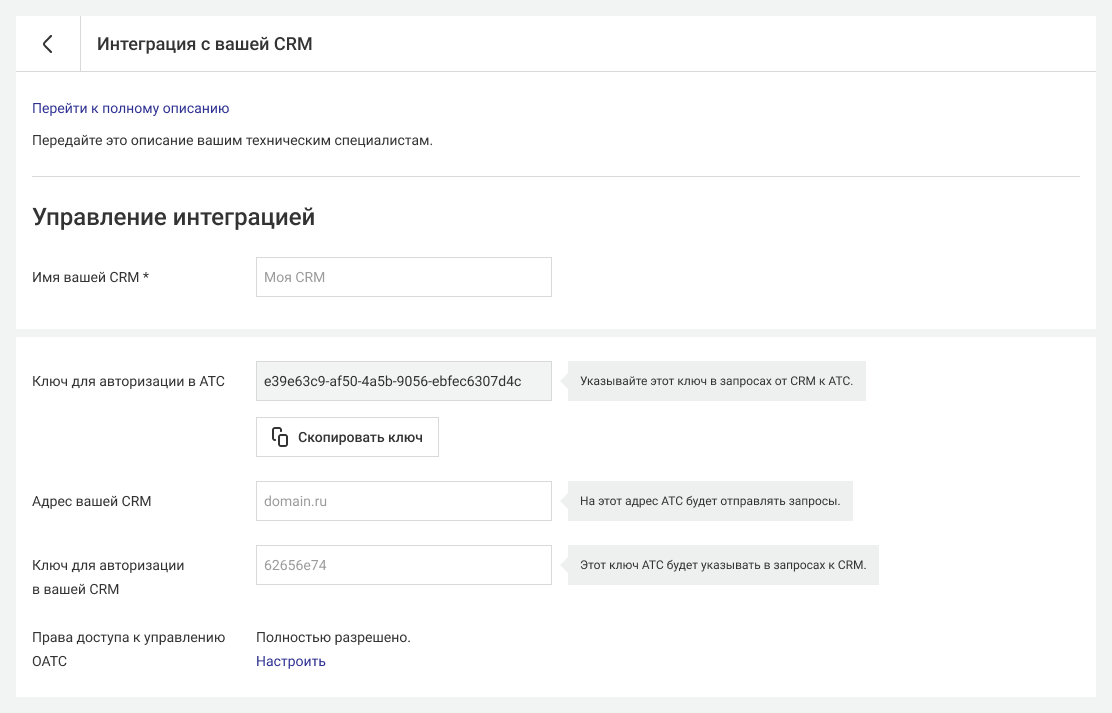Click the copy icon in Скопировать ключ
This screenshot has height=713, width=1112.
pyautogui.click(x=280, y=437)
